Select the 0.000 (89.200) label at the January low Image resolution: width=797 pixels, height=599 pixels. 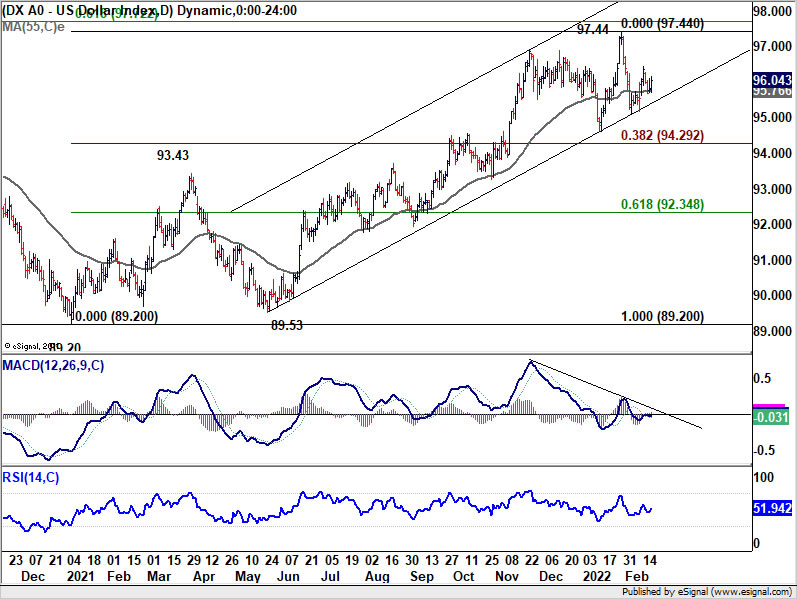pyautogui.click(x=117, y=316)
